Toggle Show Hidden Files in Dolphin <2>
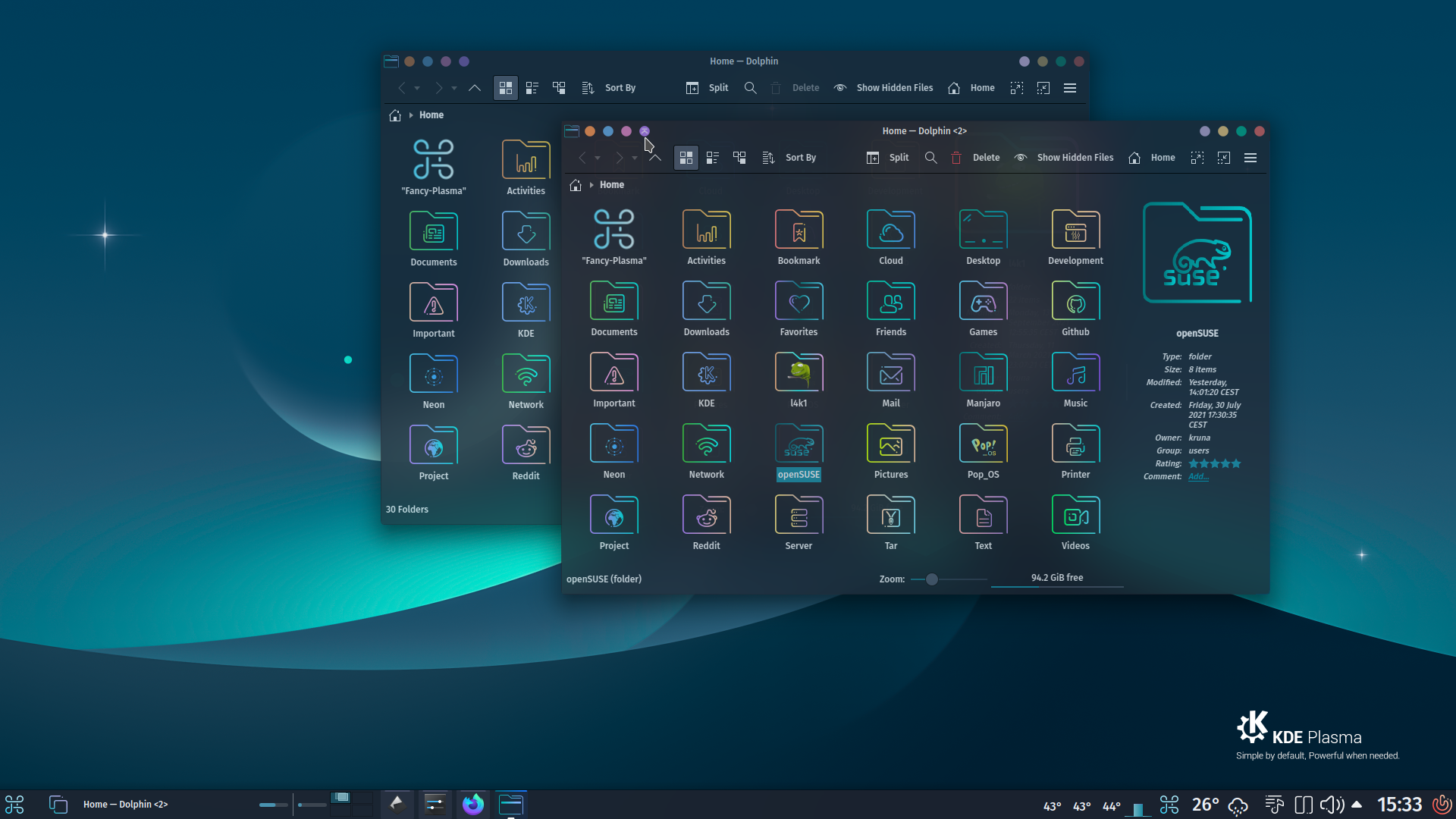Viewport: 1456px width, 819px height. click(1064, 158)
